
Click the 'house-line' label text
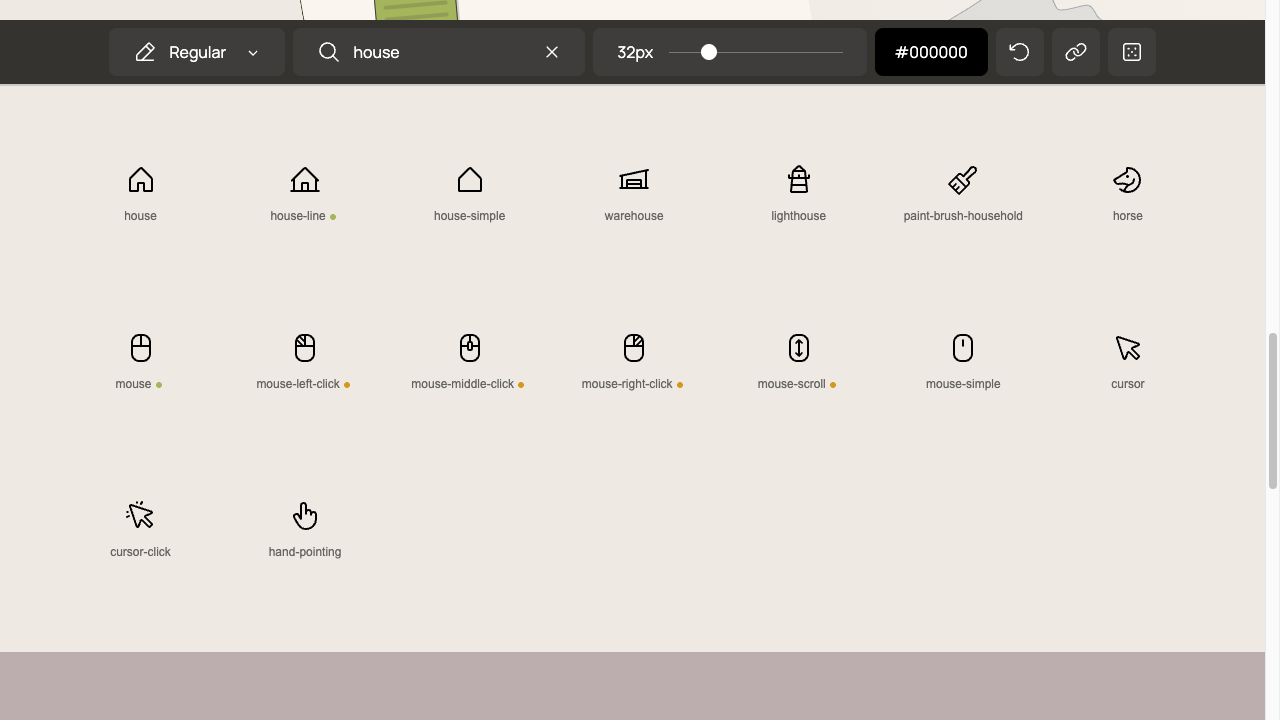[x=298, y=216]
